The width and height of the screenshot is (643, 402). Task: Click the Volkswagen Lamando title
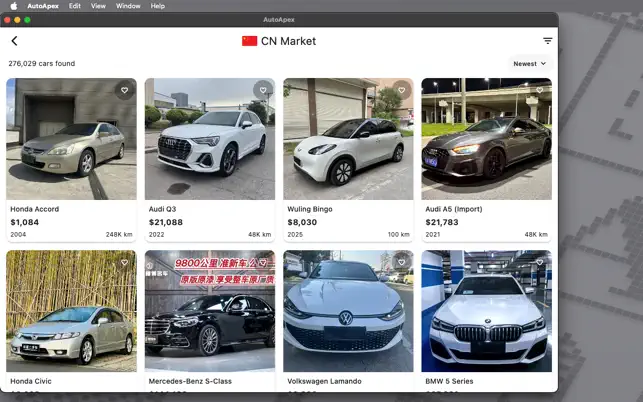(324, 381)
